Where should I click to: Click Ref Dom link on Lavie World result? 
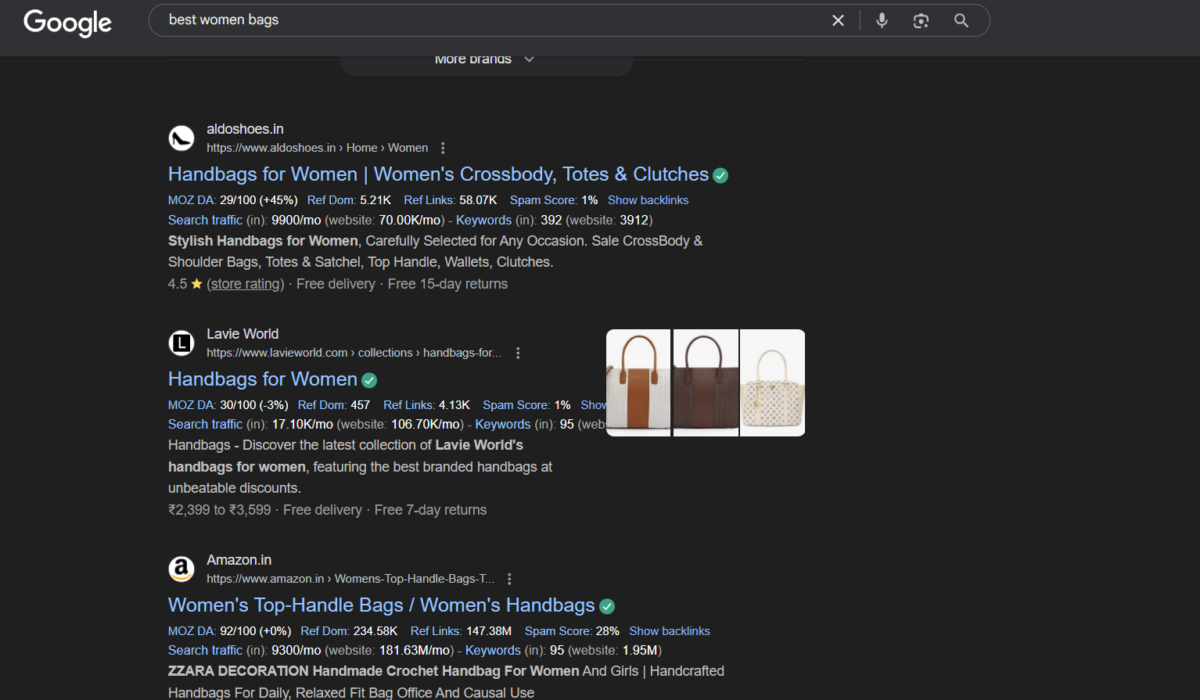(x=321, y=405)
